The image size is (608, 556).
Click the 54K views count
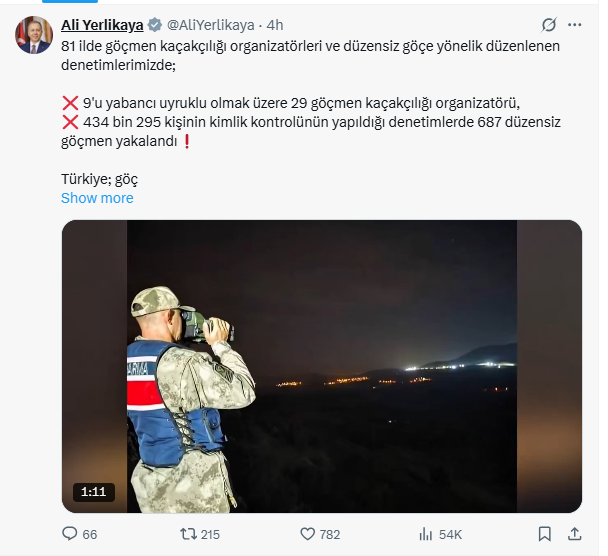(x=450, y=534)
